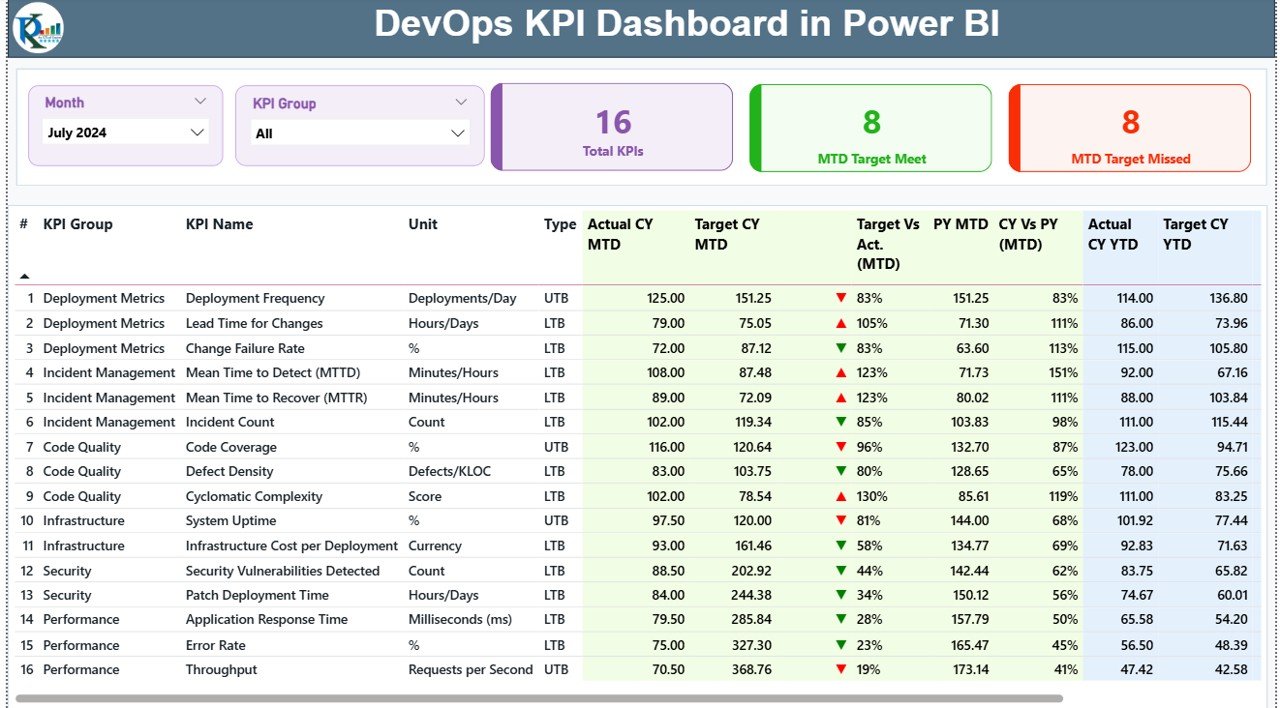1280x708 pixels.
Task: Click the red down arrow for Deployment Frequency
Action: (841, 298)
